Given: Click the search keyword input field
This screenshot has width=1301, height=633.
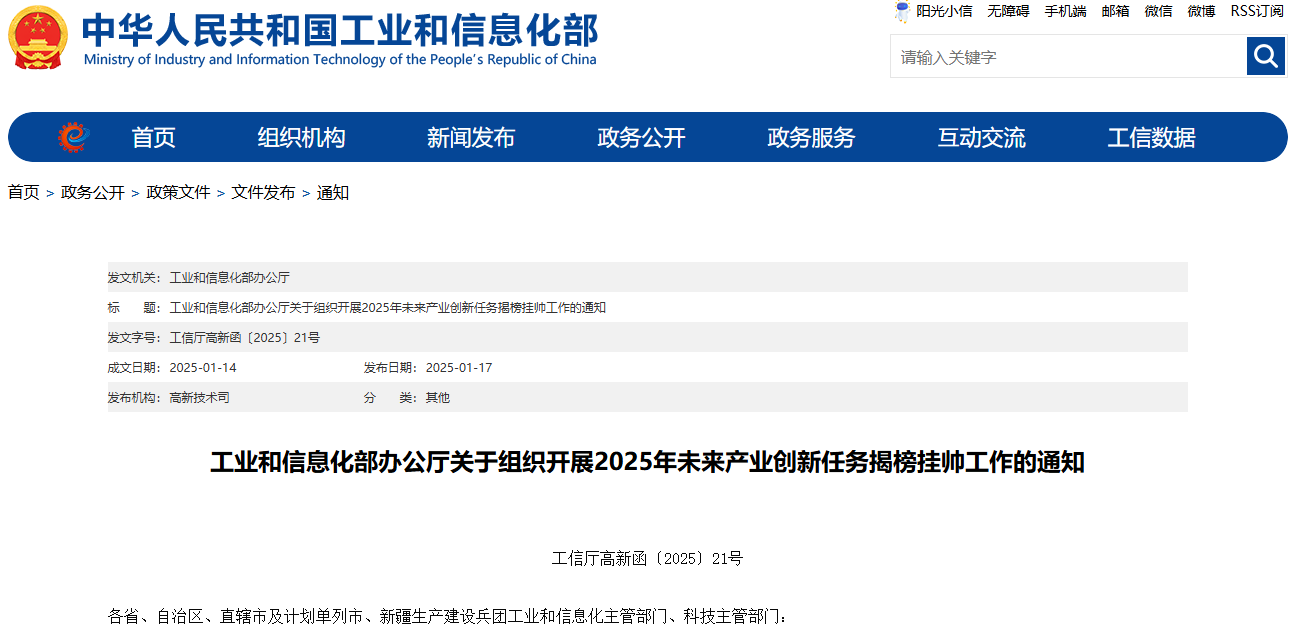Looking at the screenshot, I should (1067, 57).
